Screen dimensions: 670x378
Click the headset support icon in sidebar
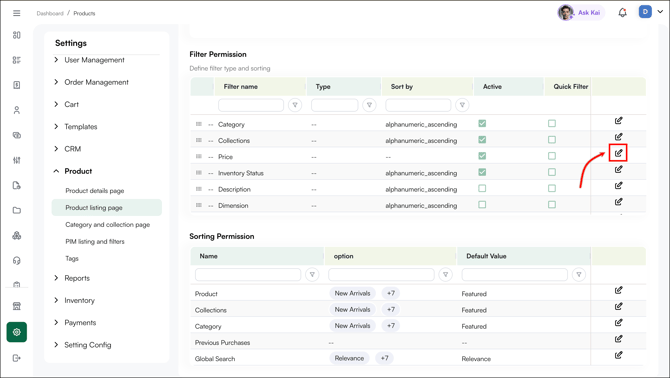(x=17, y=261)
